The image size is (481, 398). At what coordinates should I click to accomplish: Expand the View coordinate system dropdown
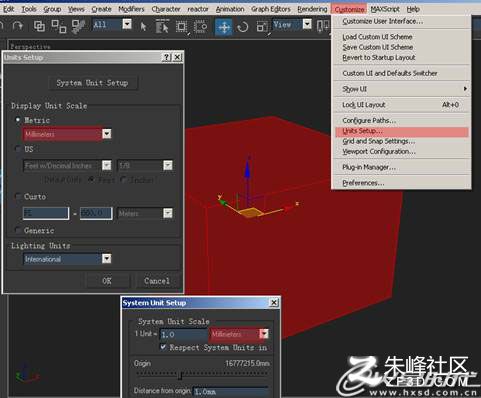(307, 24)
